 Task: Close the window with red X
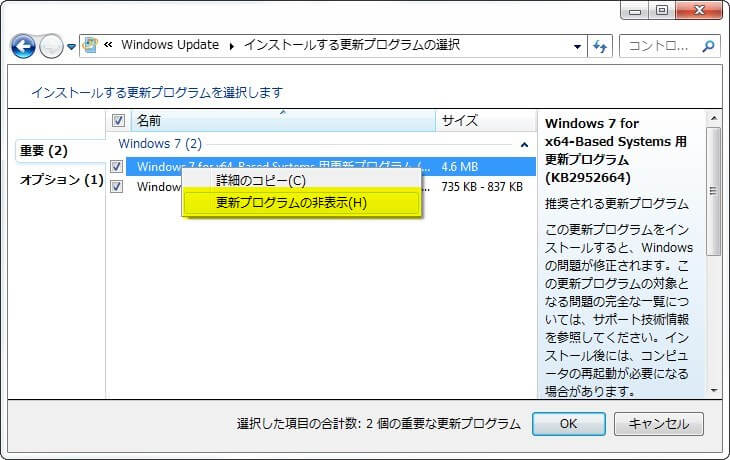pyautogui.click(x=699, y=10)
